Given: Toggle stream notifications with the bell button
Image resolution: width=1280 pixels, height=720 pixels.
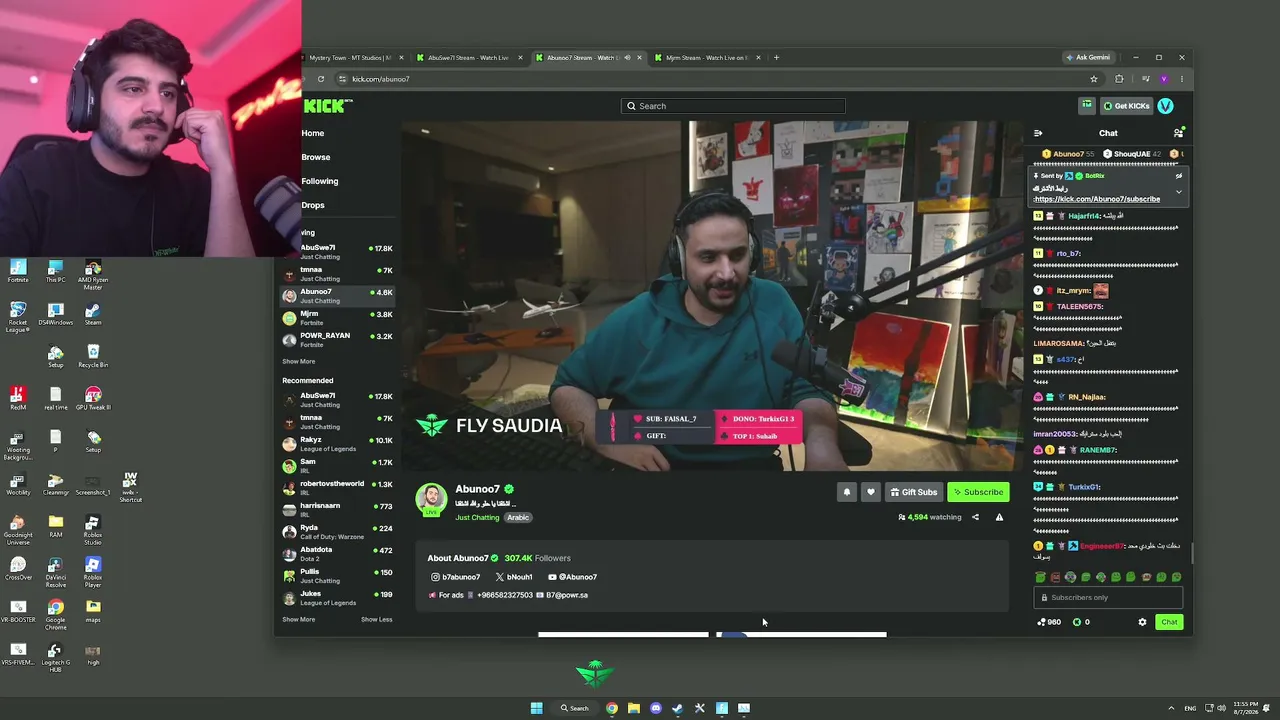Looking at the screenshot, I should pyautogui.click(x=846, y=492).
